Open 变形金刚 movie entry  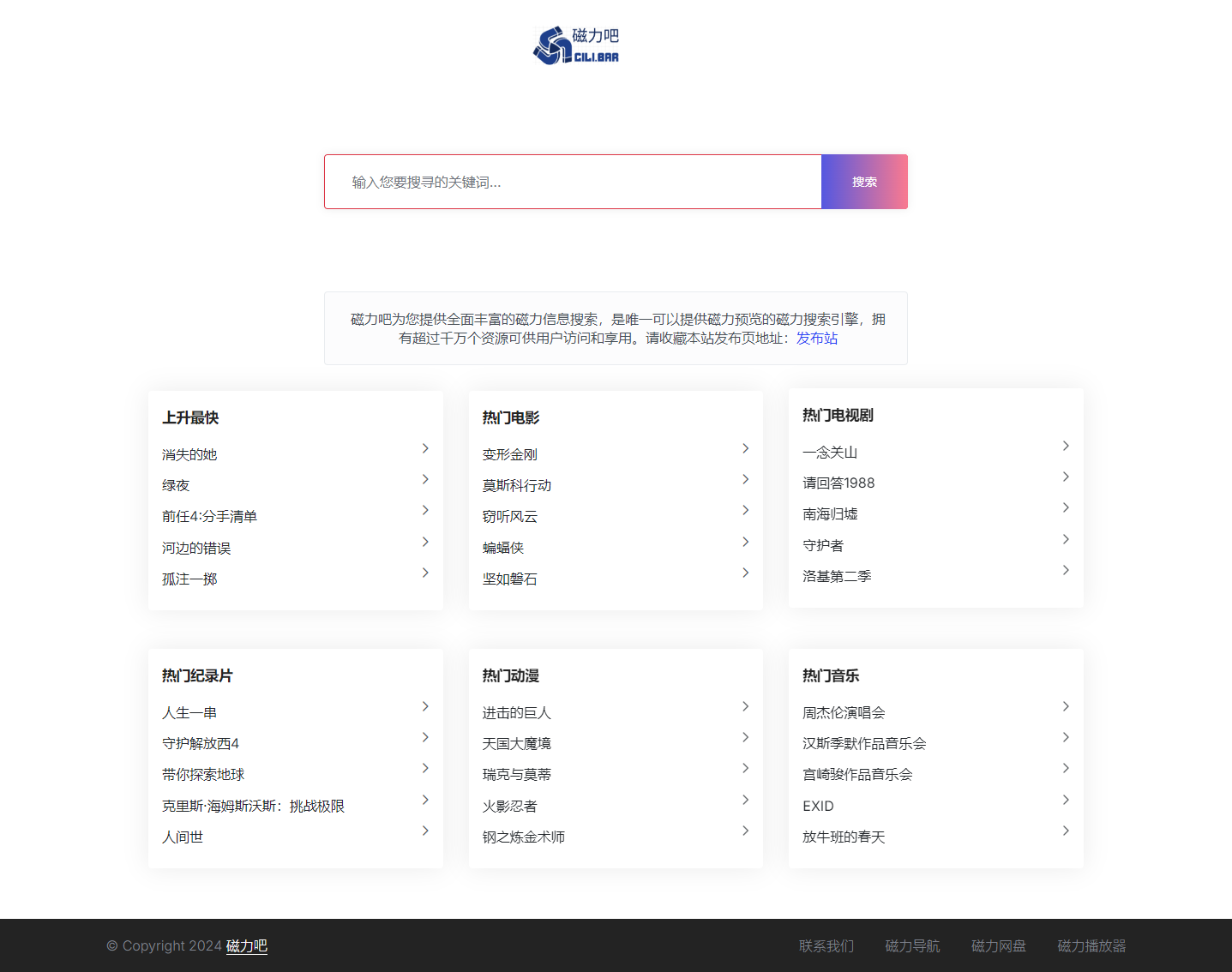(x=510, y=454)
